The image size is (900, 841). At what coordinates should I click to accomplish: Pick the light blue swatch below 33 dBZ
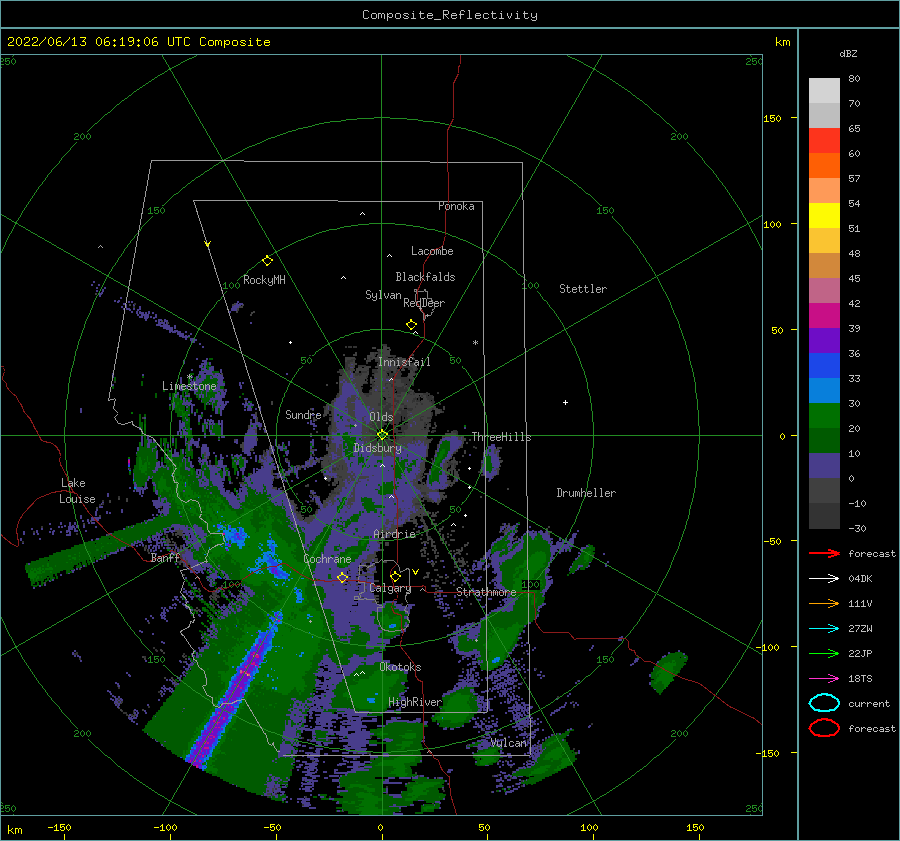tap(824, 390)
